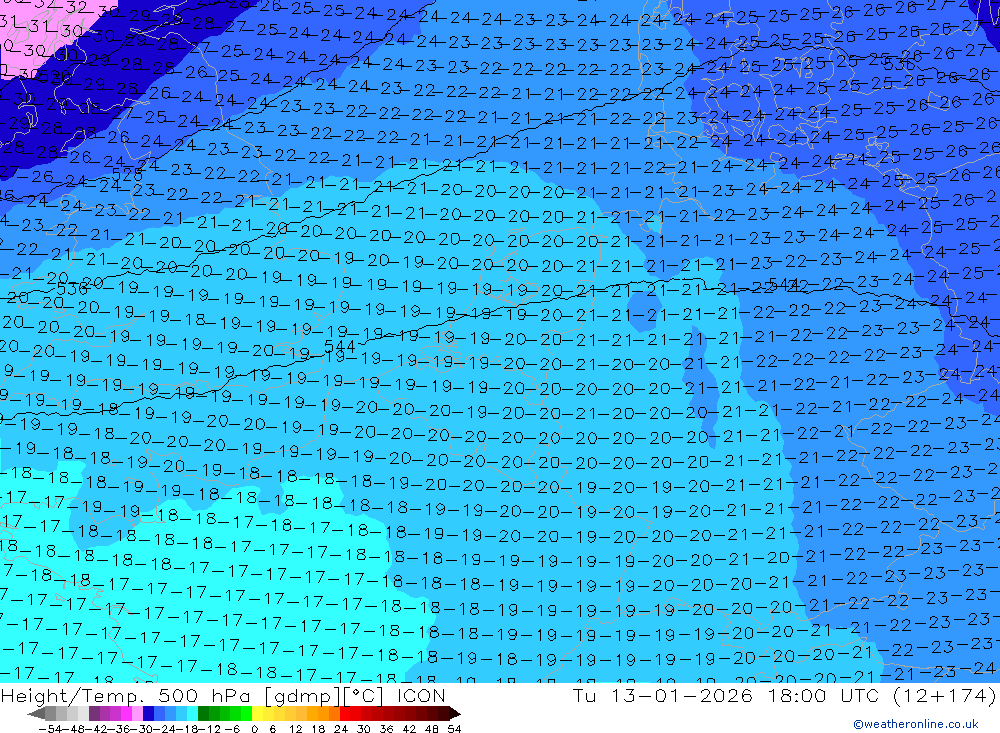Select the yellow swatch in the legend bar

click(260, 713)
